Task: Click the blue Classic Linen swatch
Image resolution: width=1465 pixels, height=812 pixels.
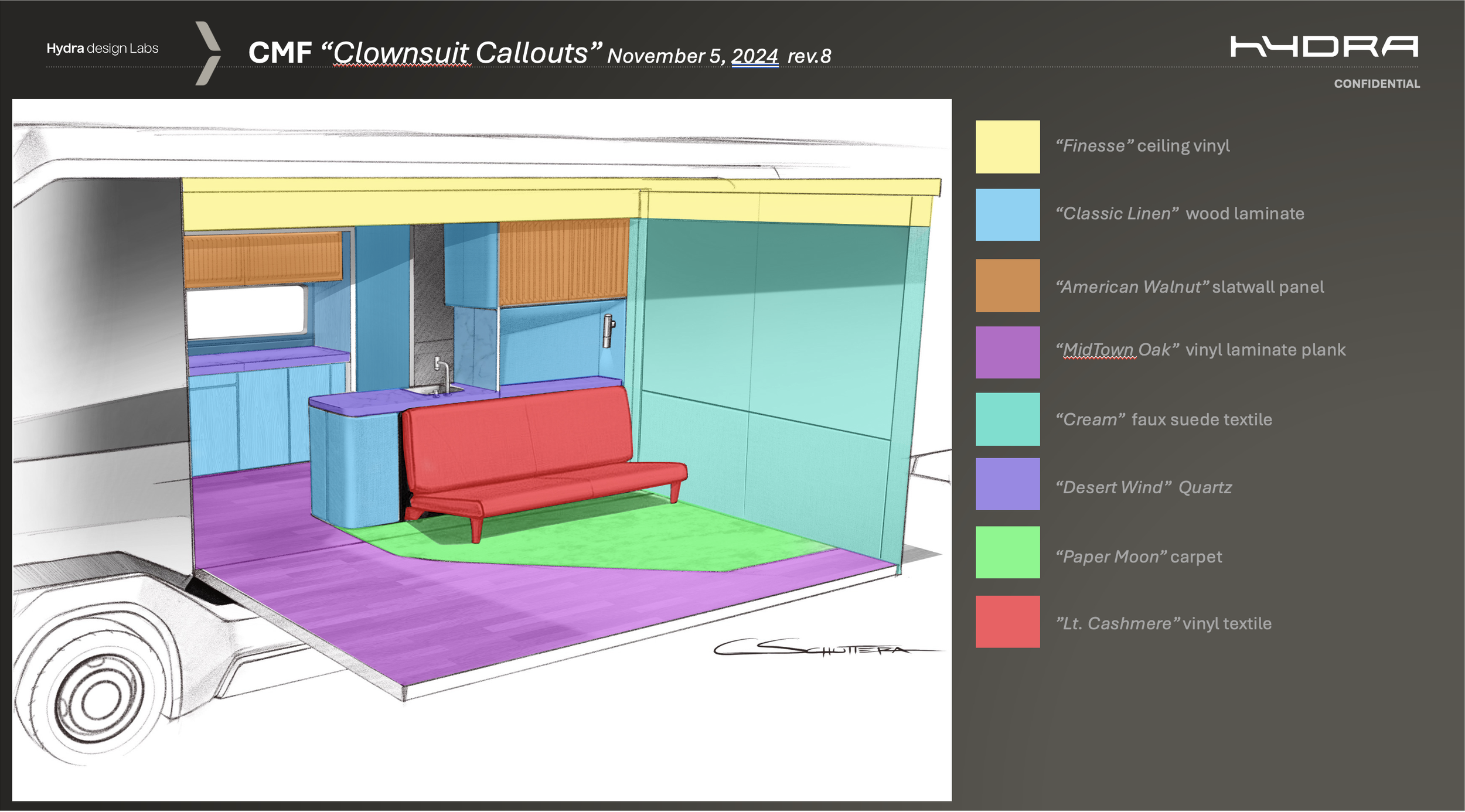Action: pyautogui.click(x=1007, y=215)
